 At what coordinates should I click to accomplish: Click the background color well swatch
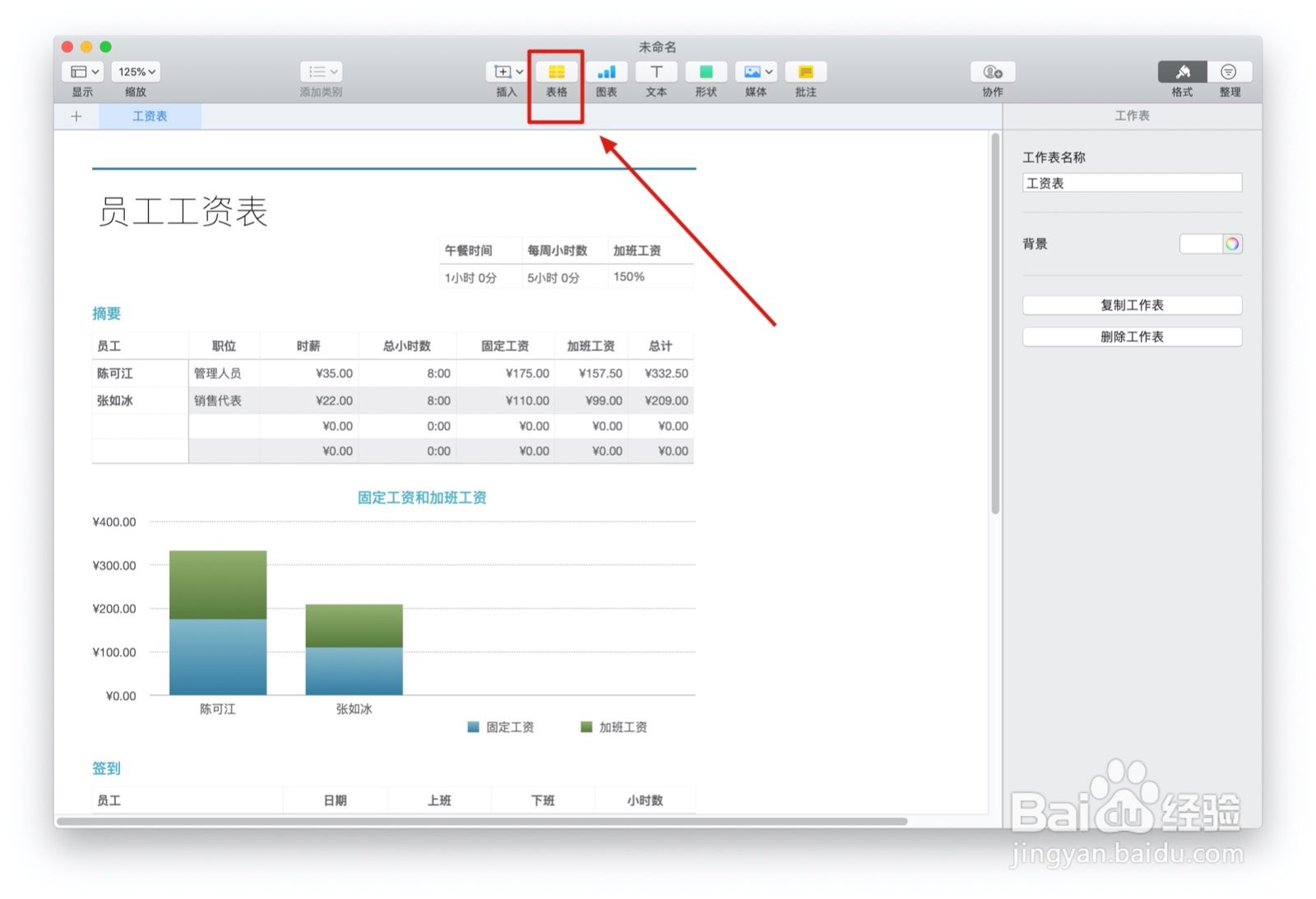(x=1201, y=243)
